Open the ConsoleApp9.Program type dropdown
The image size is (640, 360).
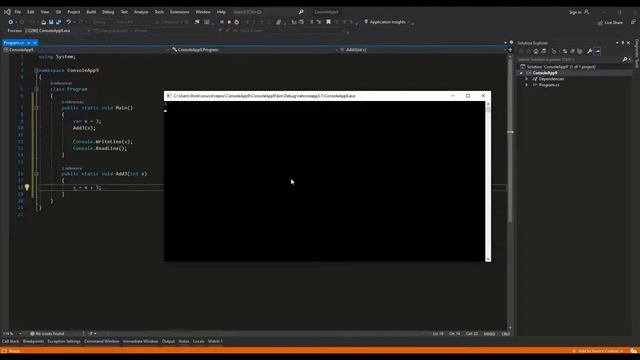255,50
